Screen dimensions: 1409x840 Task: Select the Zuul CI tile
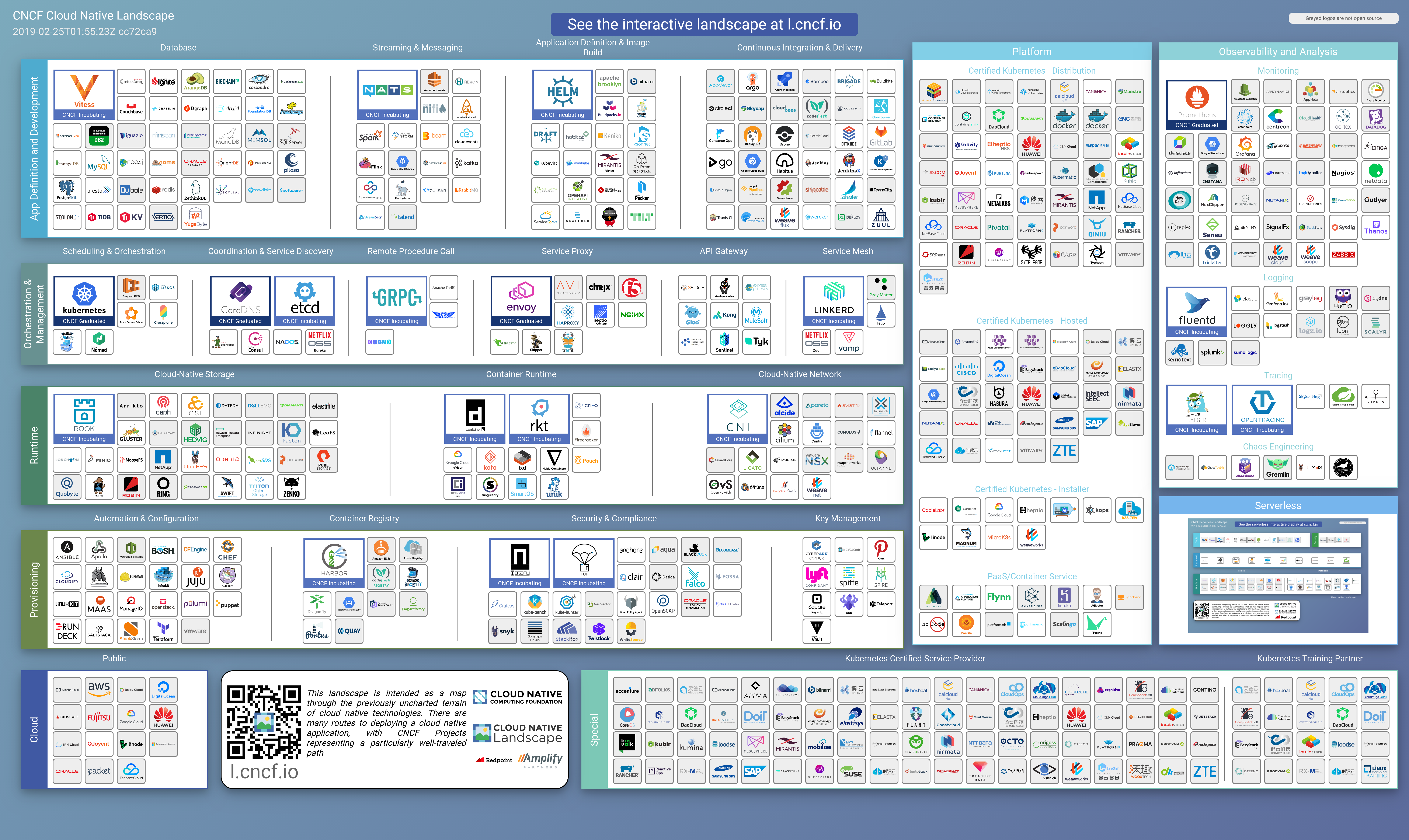point(881,217)
